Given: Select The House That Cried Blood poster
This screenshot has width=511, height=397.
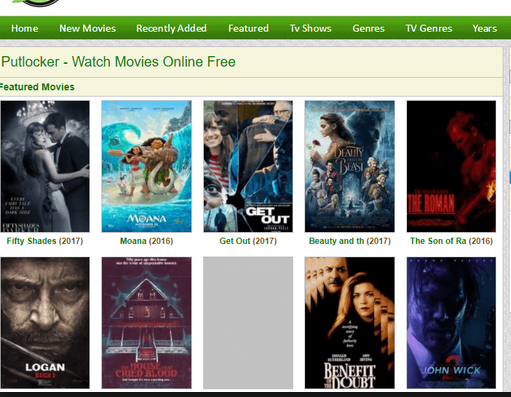Looking at the screenshot, I should [x=147, y=323].
